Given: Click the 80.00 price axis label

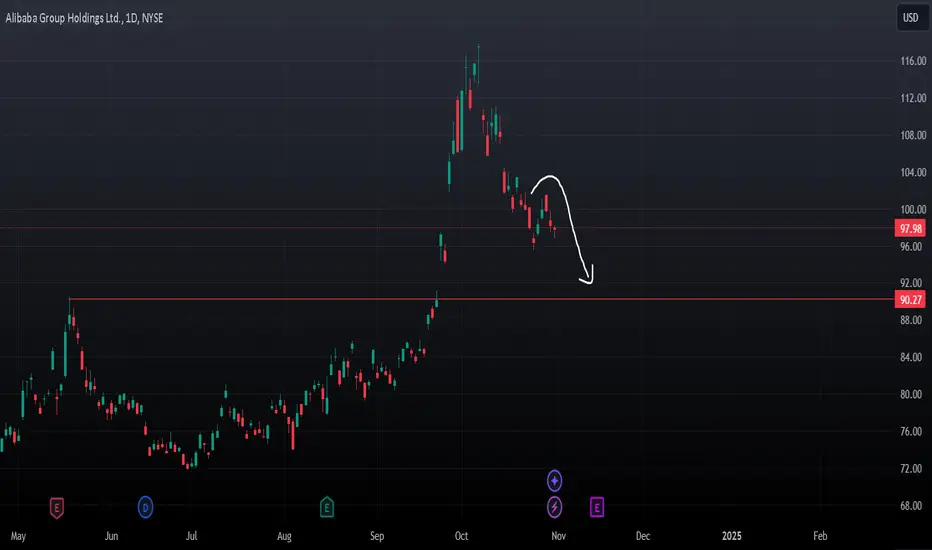Looking at the screenshot, I should (x=911, y=394).
